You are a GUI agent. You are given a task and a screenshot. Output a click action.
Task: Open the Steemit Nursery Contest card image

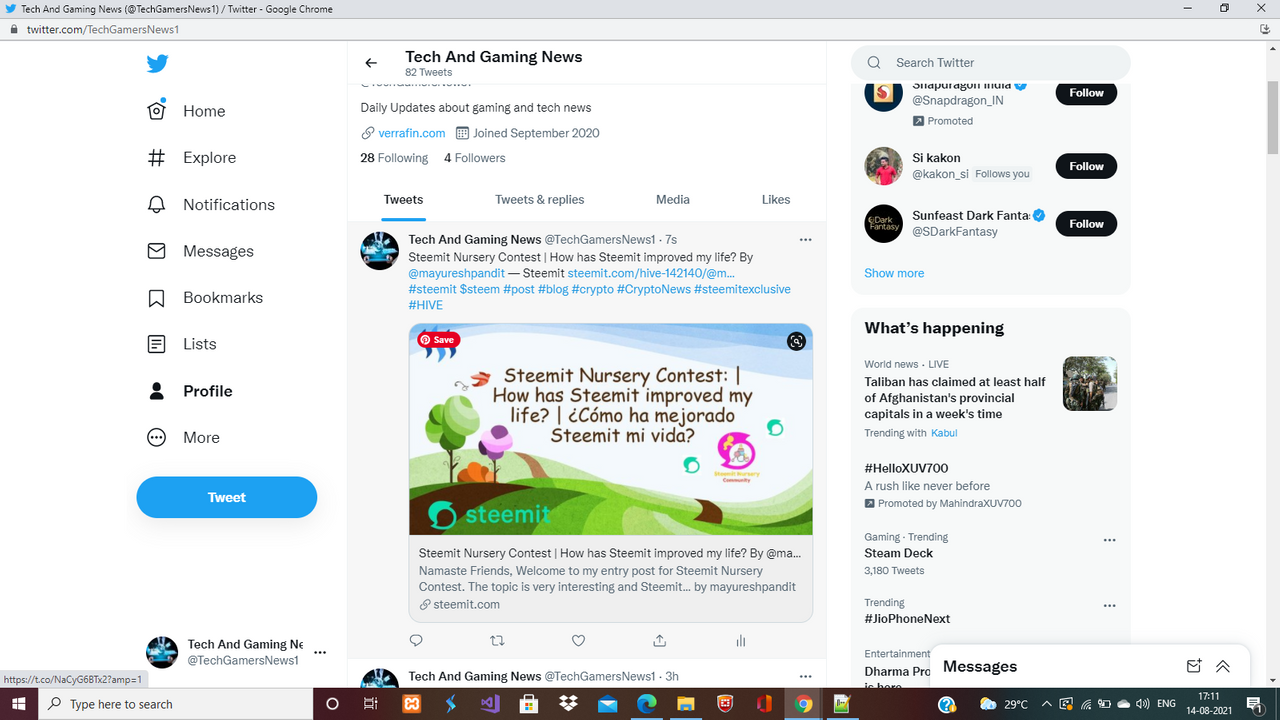pos(611,430)
